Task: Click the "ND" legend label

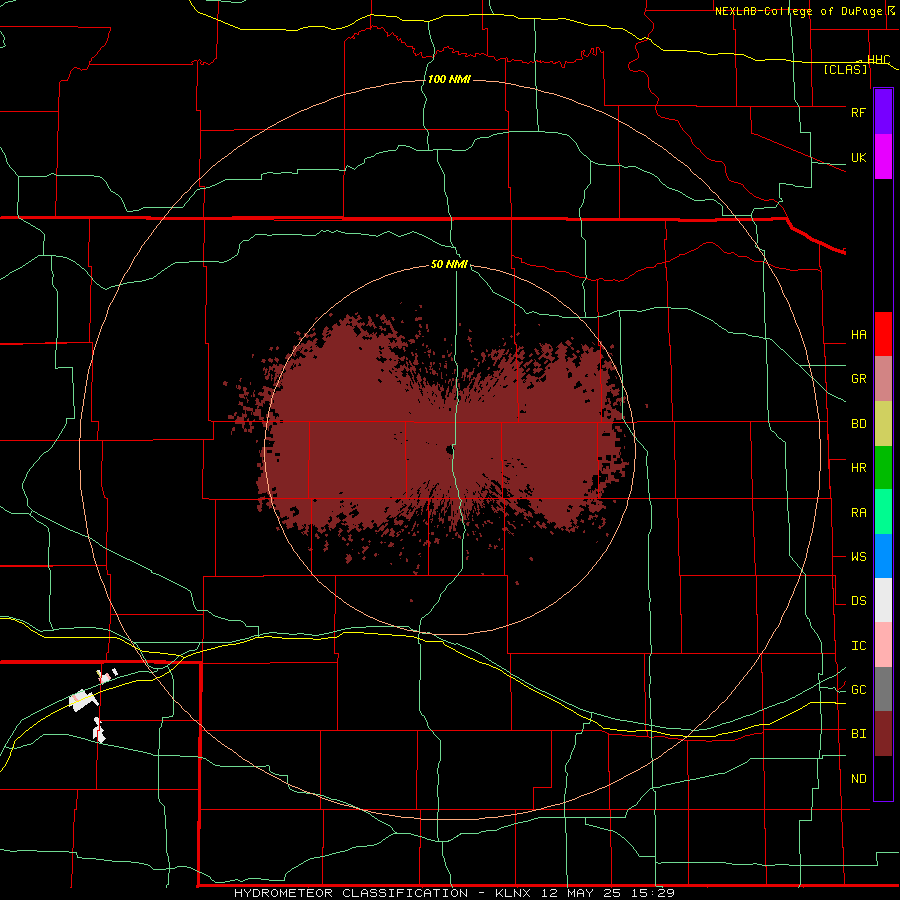Action: (x=858, y=779)
